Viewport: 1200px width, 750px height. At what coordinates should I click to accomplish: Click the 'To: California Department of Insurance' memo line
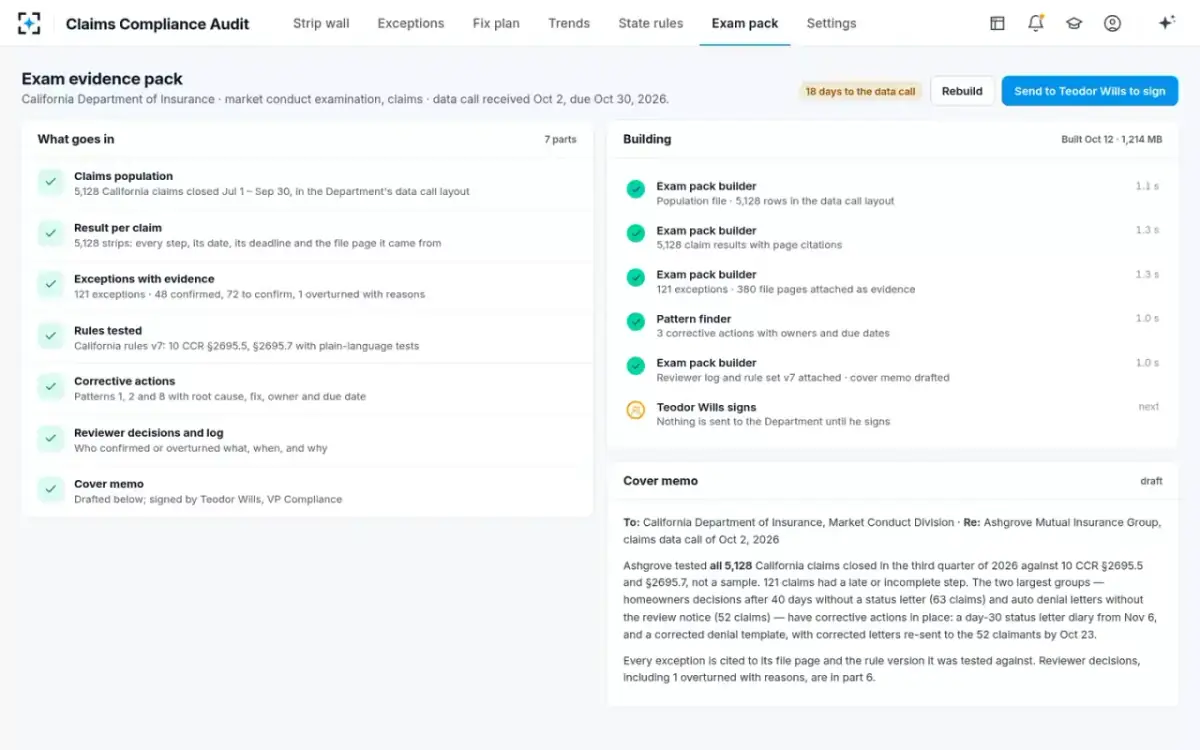coord(892,531)
